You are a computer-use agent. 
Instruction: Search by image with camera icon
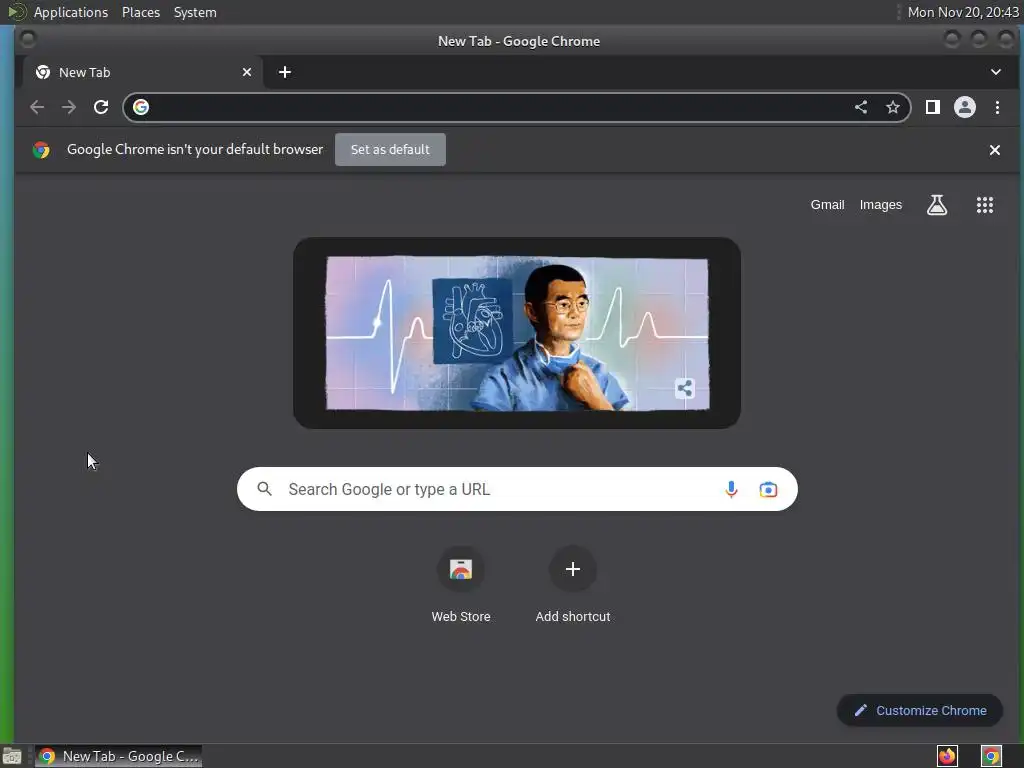click(x=768, y=489)
